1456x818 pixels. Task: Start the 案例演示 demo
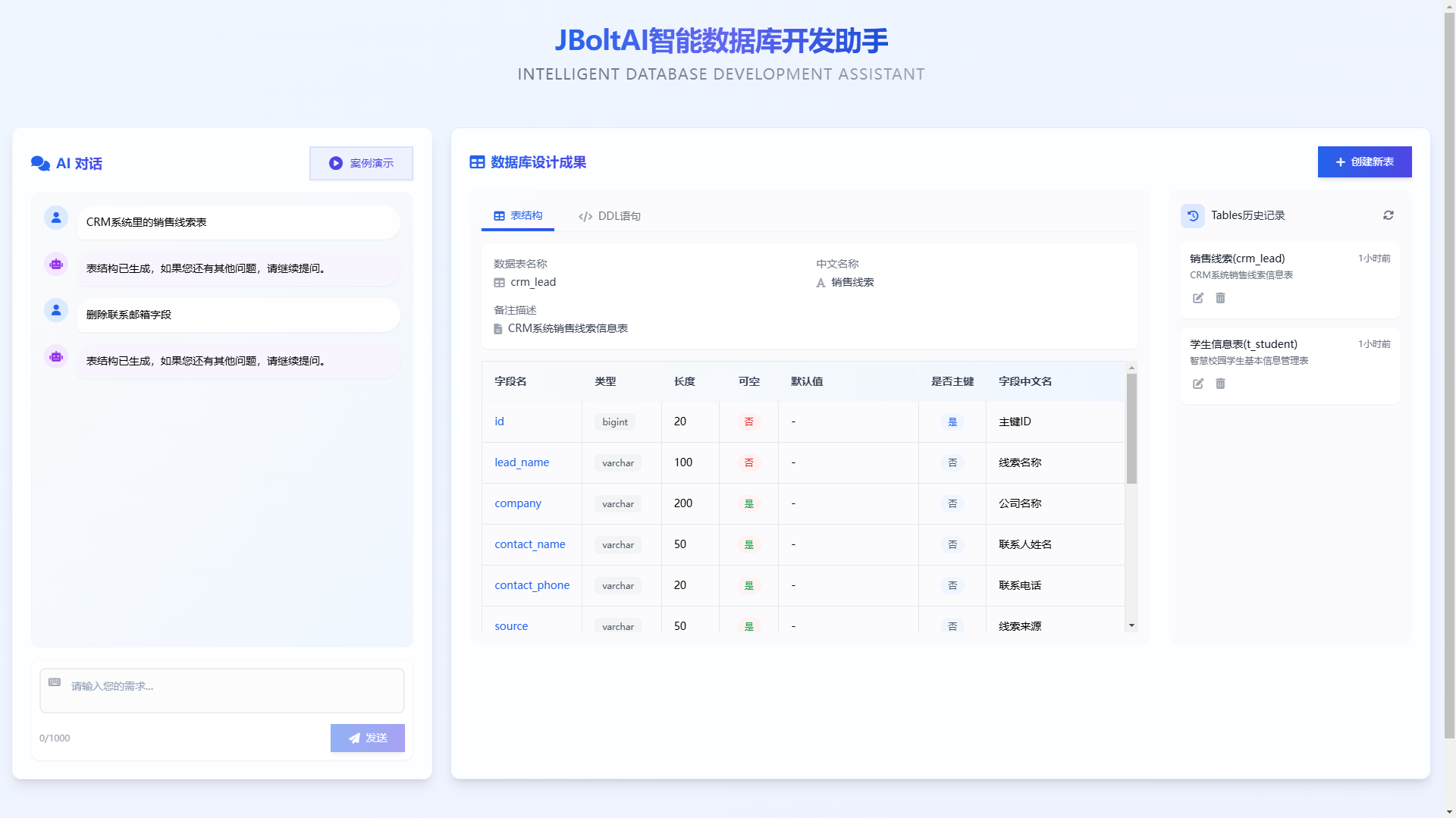361,163
